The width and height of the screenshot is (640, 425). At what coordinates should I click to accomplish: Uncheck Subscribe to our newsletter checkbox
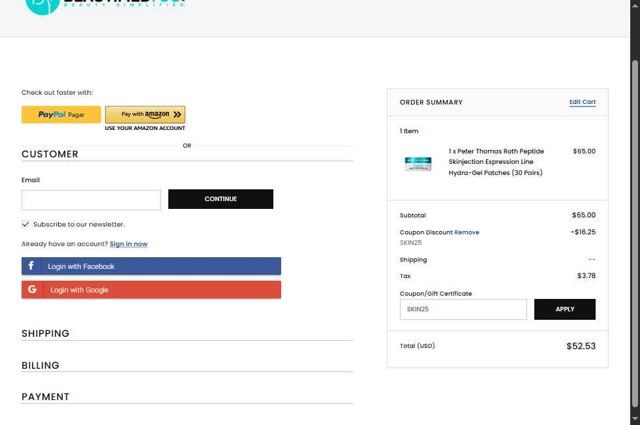(x=25, y=224)
